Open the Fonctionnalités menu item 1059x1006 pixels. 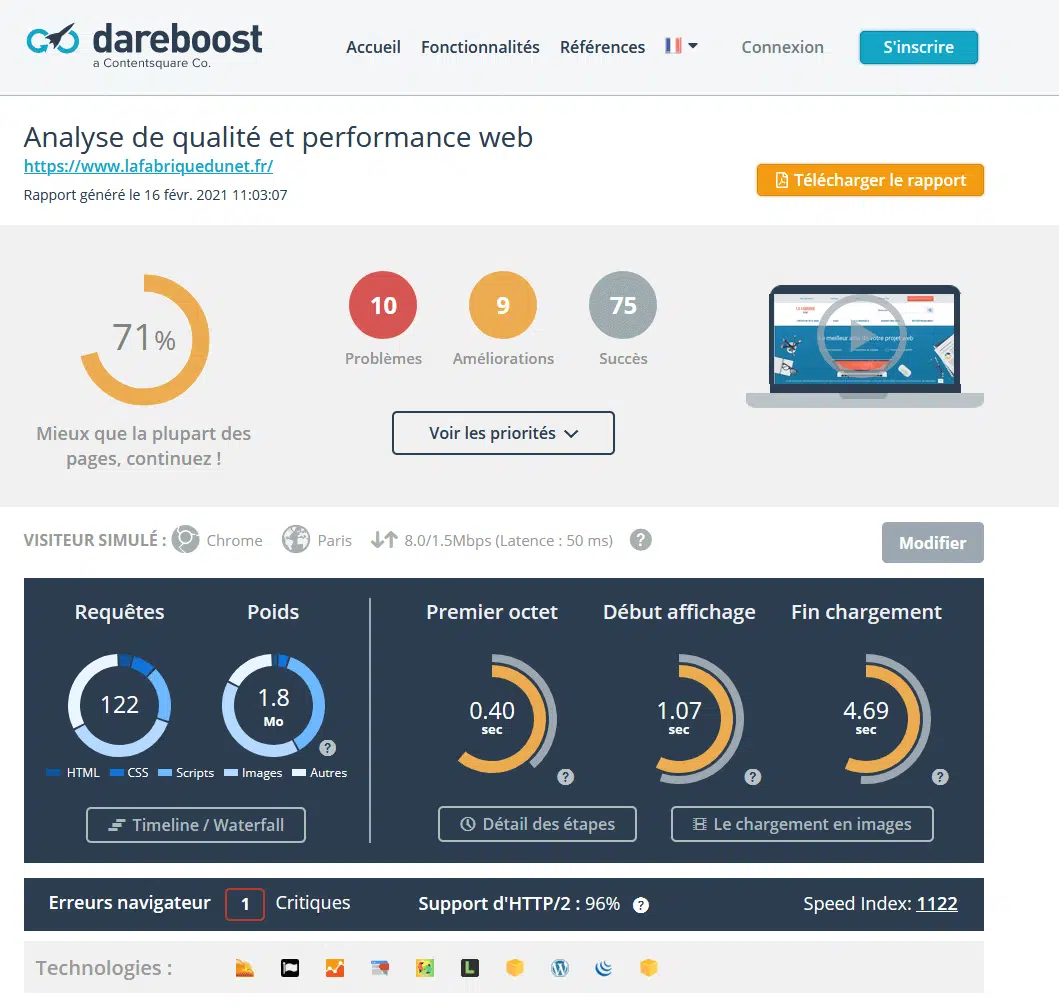click(480, 47)
